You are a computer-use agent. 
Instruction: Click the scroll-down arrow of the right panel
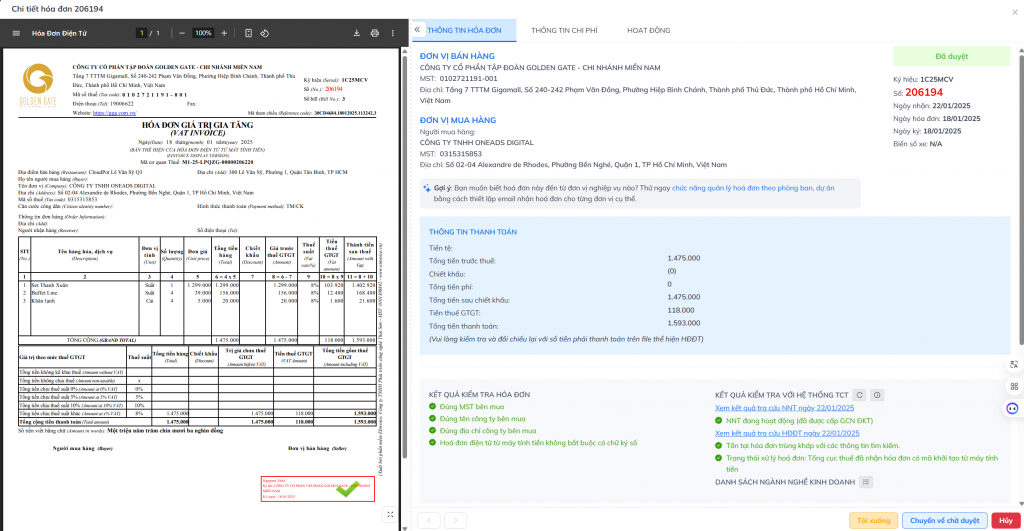click(x=1019, y=504)
